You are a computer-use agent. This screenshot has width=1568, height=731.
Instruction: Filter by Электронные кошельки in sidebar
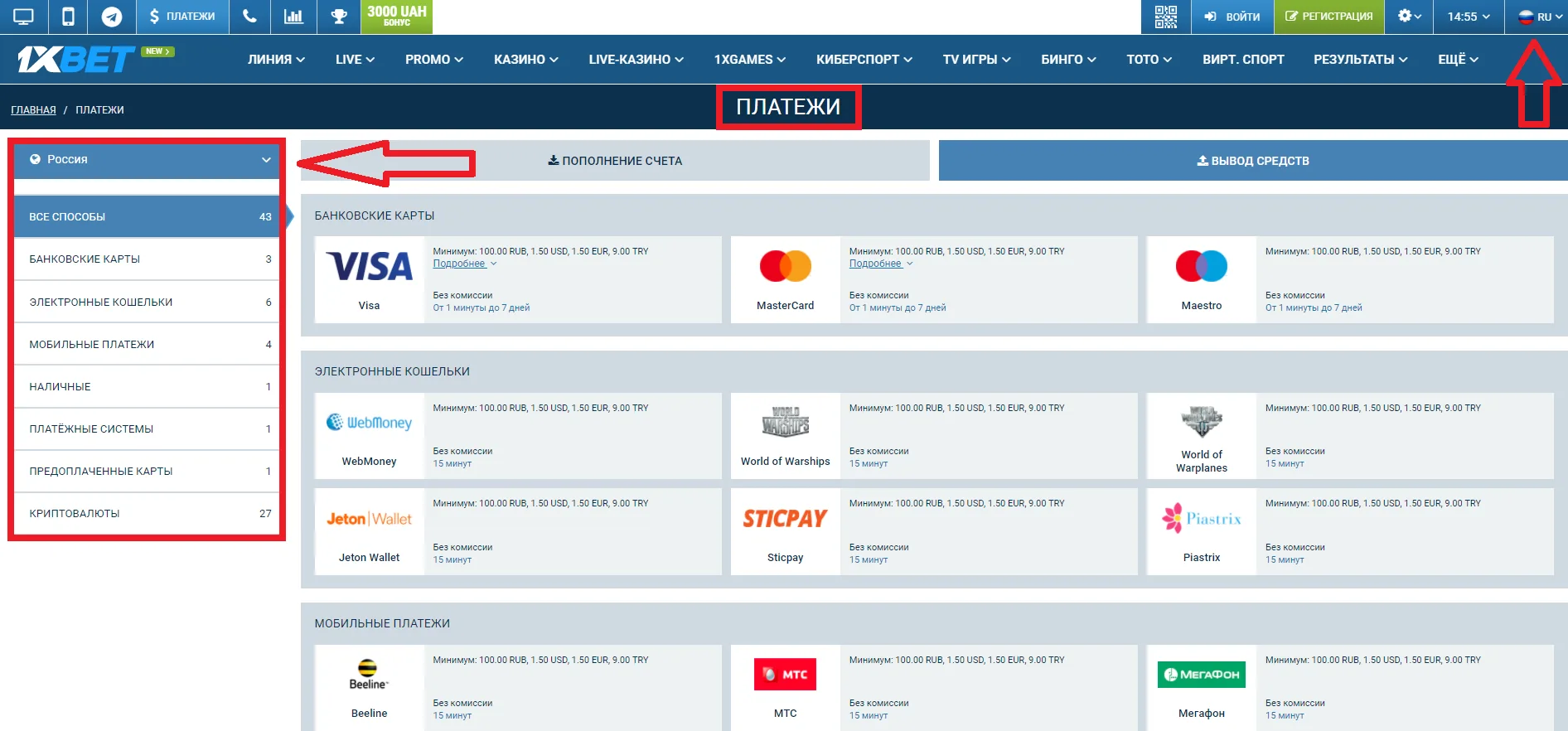click(x=147, y=303)
